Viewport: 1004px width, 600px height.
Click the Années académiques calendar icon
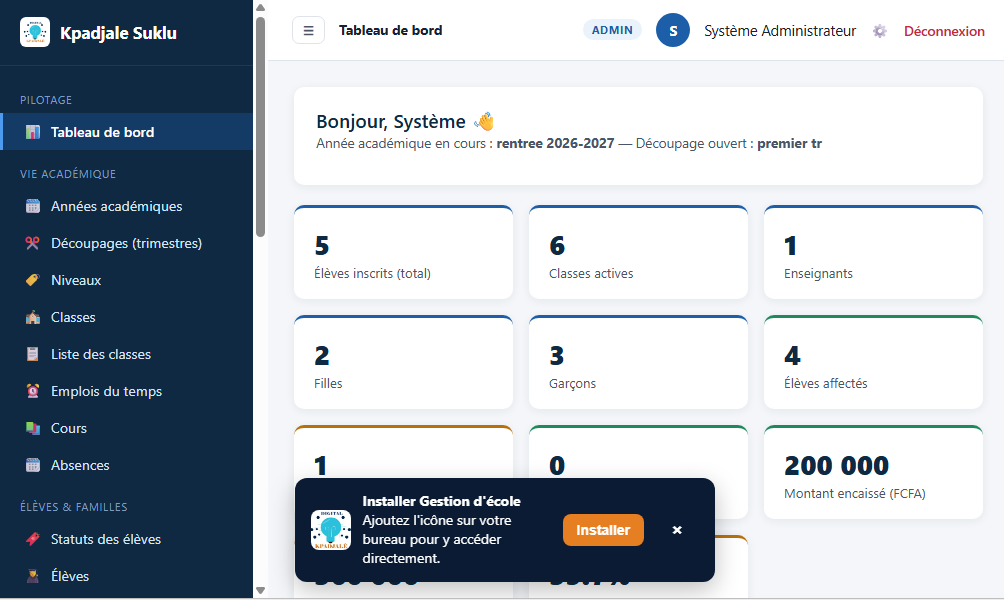tap(33, 206)
